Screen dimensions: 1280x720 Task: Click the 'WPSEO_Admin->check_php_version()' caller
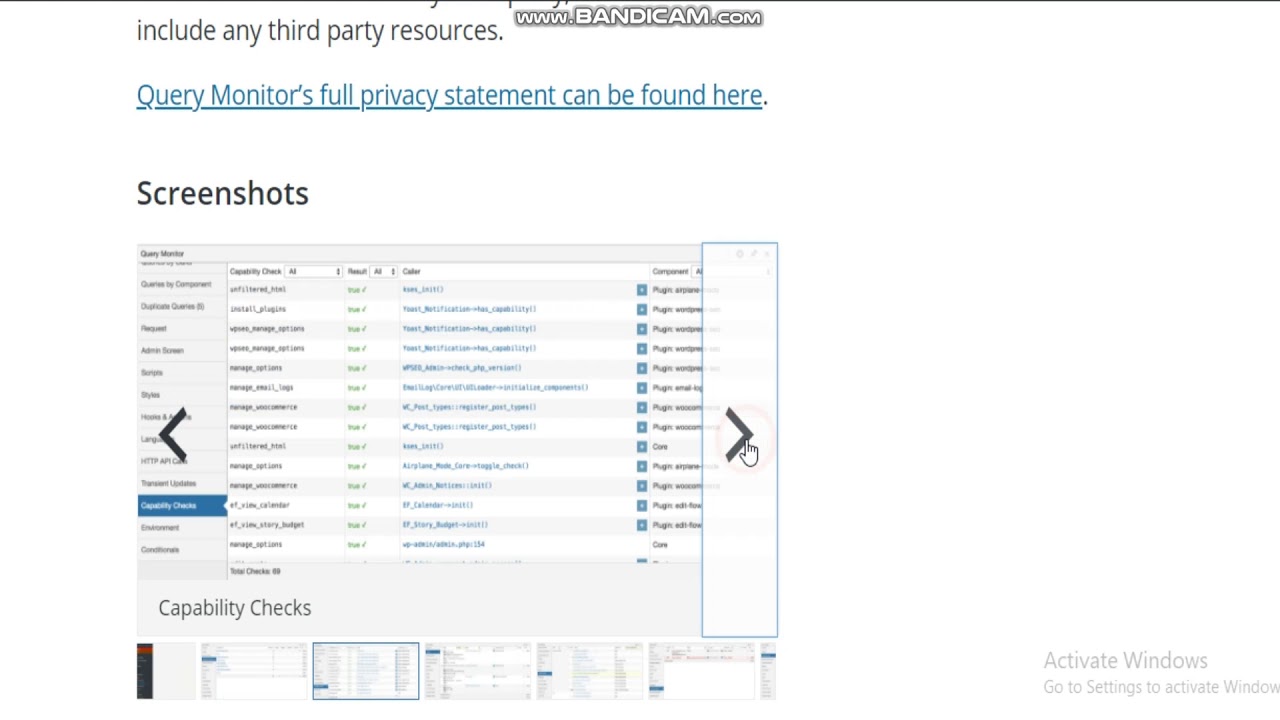[x=462, y=368]
